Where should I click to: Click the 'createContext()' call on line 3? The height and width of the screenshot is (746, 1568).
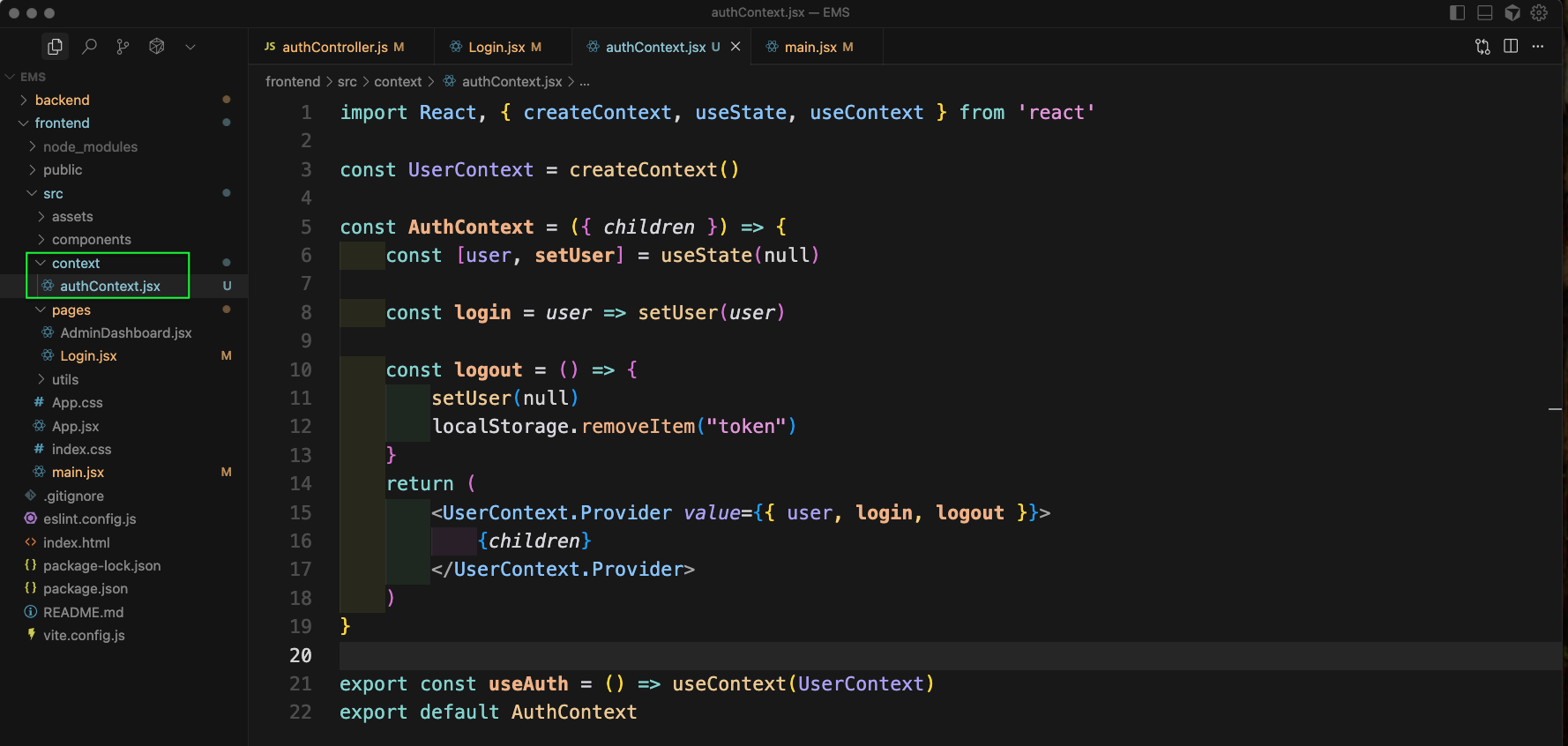pos(654,169)
